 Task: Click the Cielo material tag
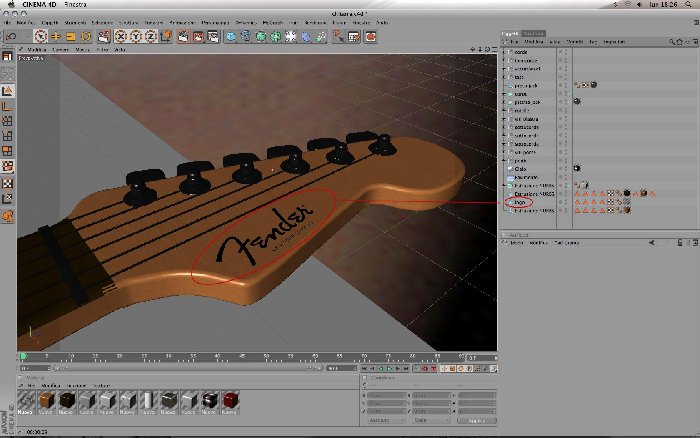[577, 168]
